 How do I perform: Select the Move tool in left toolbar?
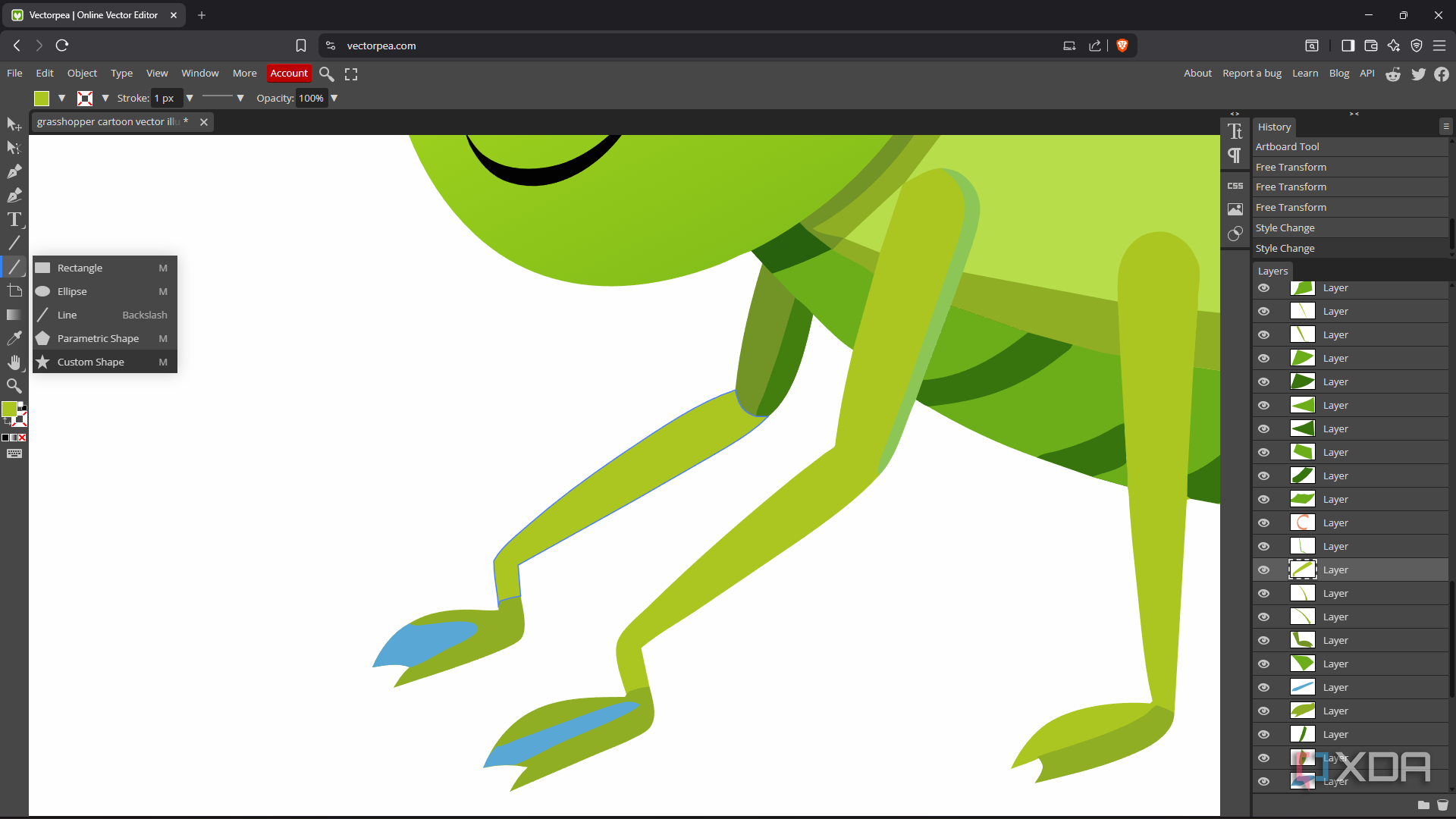point(14,124)
